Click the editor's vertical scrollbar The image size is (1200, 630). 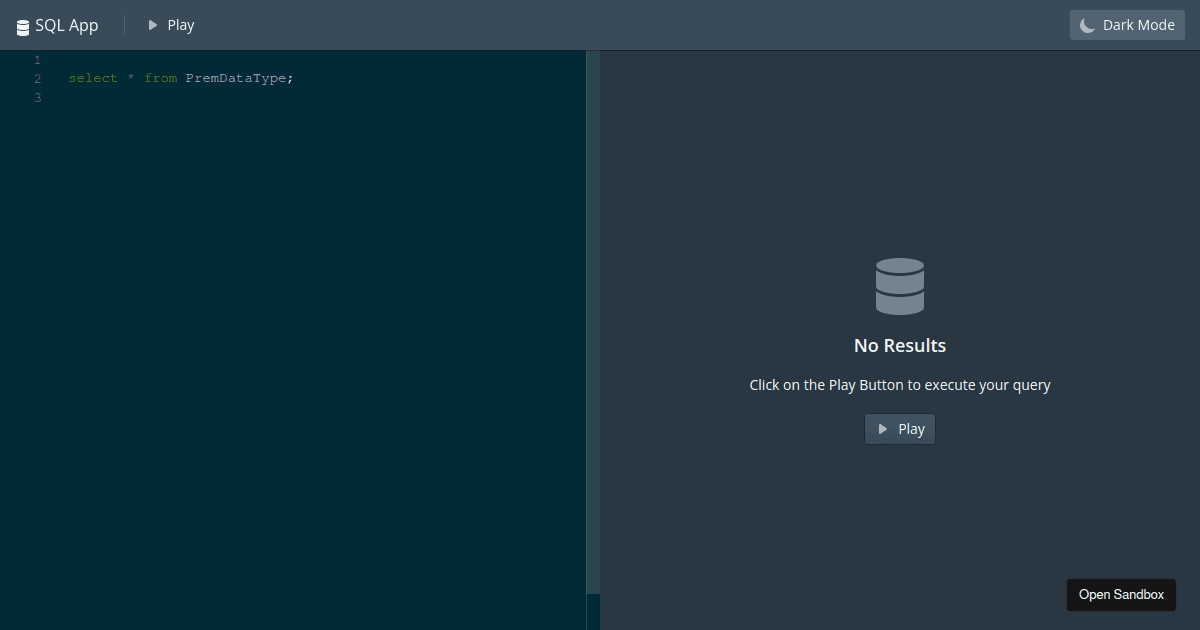tap(593, 322)
